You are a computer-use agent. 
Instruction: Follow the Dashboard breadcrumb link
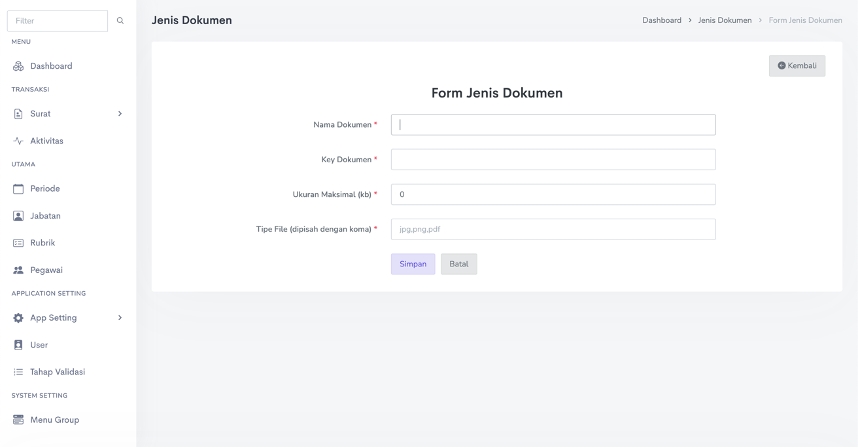point(661,21)
